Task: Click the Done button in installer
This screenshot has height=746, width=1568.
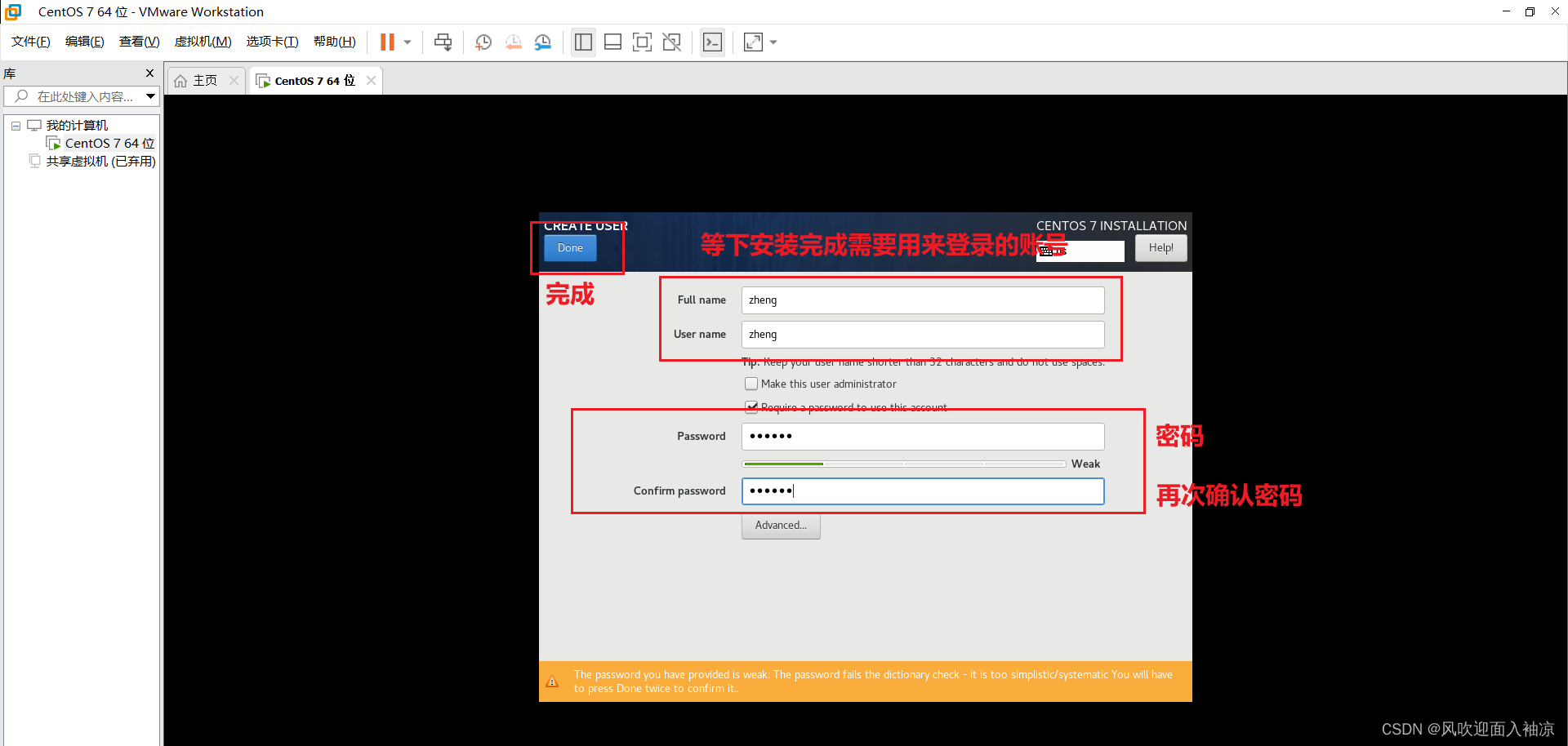Action: tap(570, 248)
